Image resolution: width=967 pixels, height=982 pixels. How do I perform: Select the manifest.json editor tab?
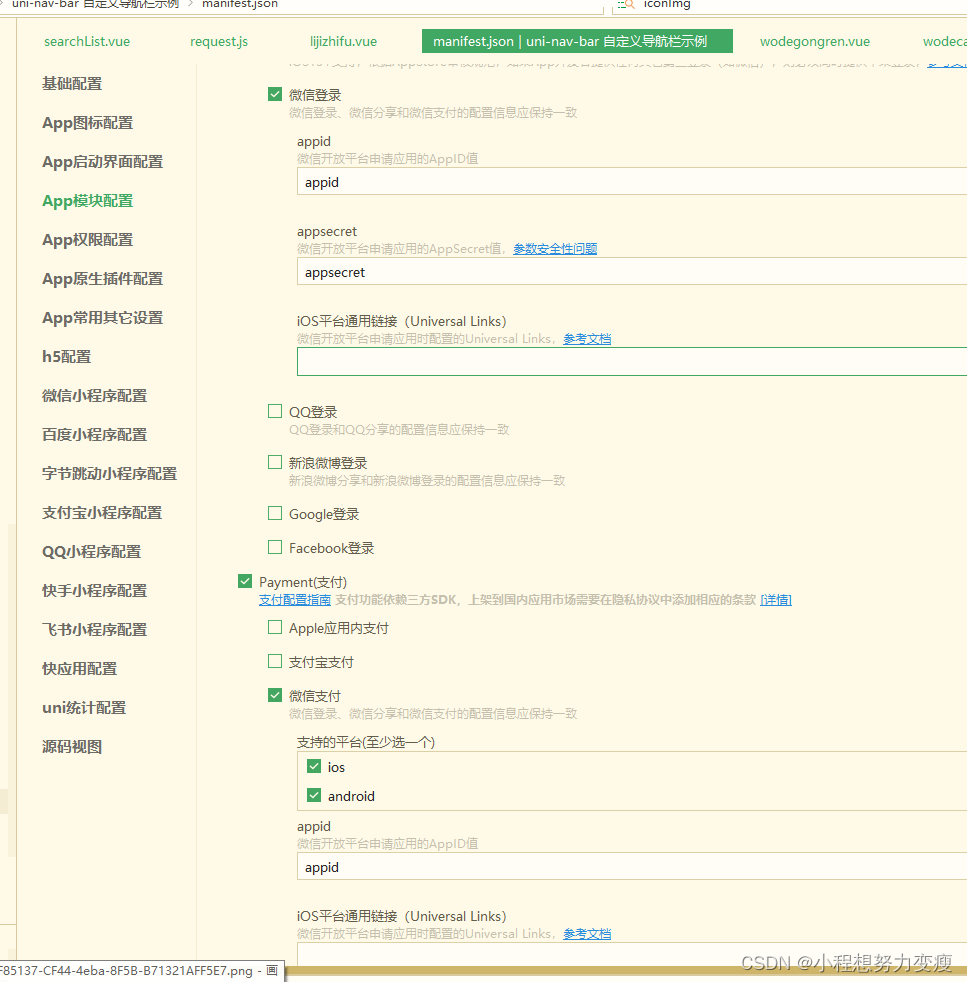tap(577, 41)
